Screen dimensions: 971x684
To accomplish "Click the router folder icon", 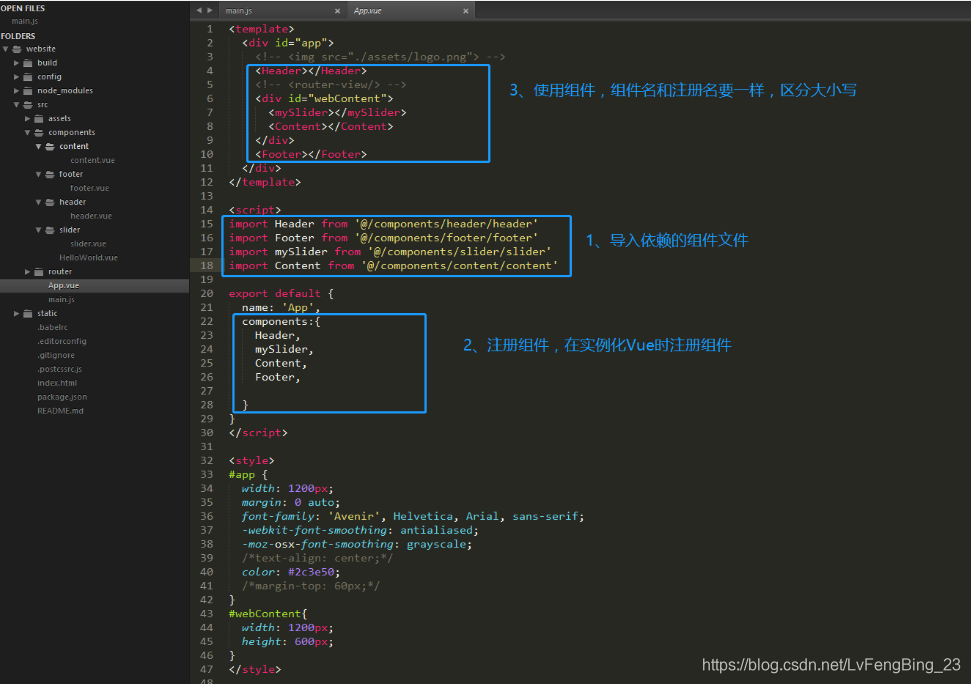I will tap(39, 272).
